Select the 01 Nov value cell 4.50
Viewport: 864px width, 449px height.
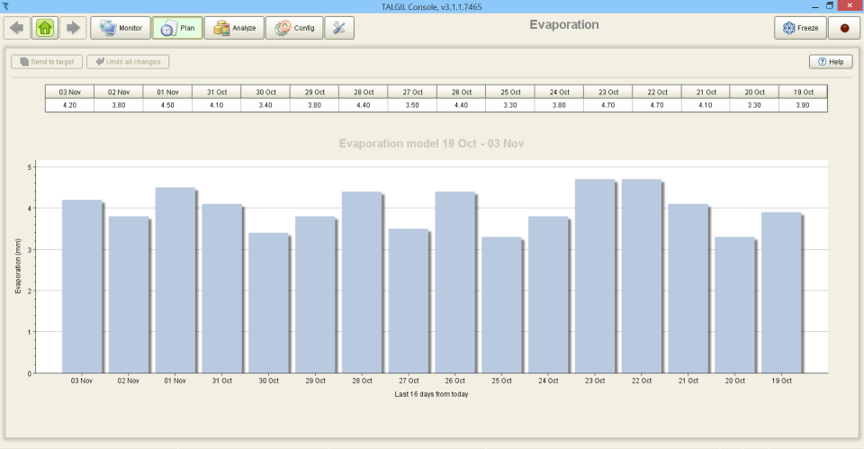[x=168, y=105]
